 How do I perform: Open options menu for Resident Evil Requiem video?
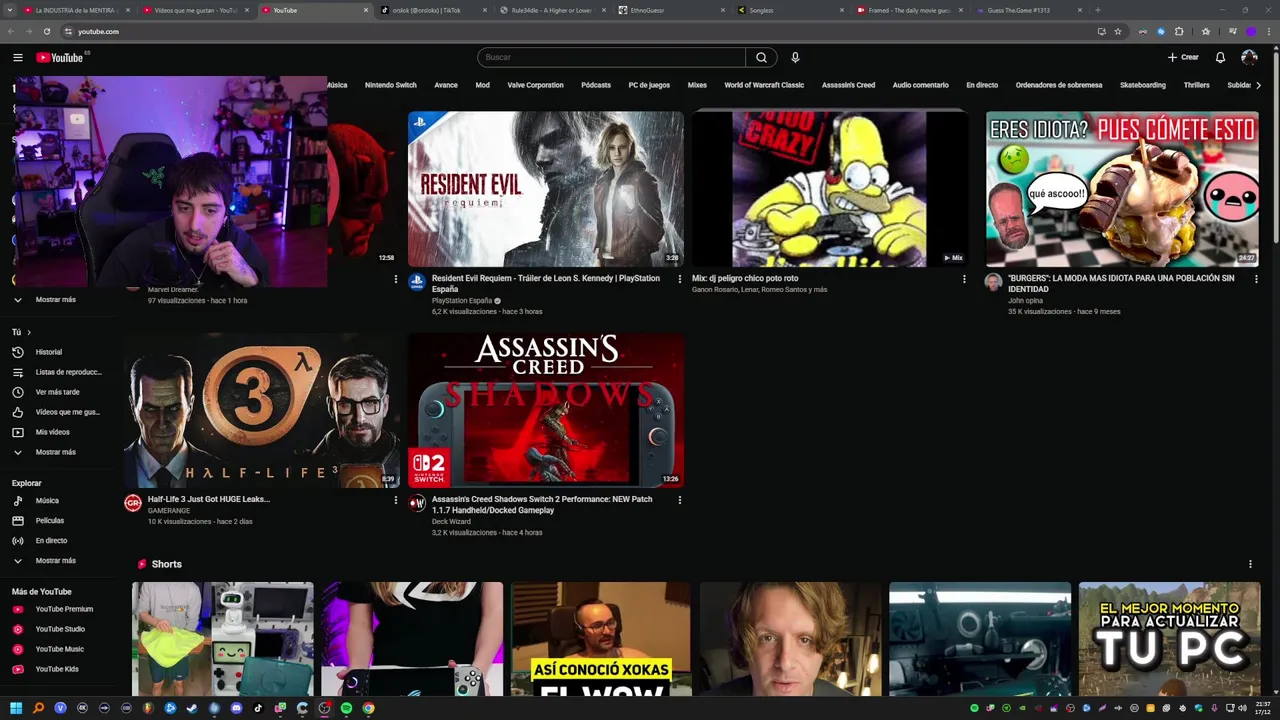point(680,279)
